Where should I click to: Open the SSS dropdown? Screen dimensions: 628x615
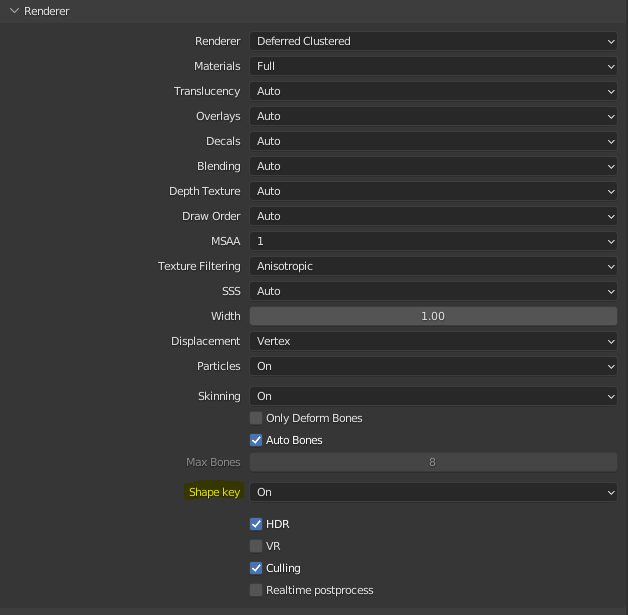click(x=432, y=291)
